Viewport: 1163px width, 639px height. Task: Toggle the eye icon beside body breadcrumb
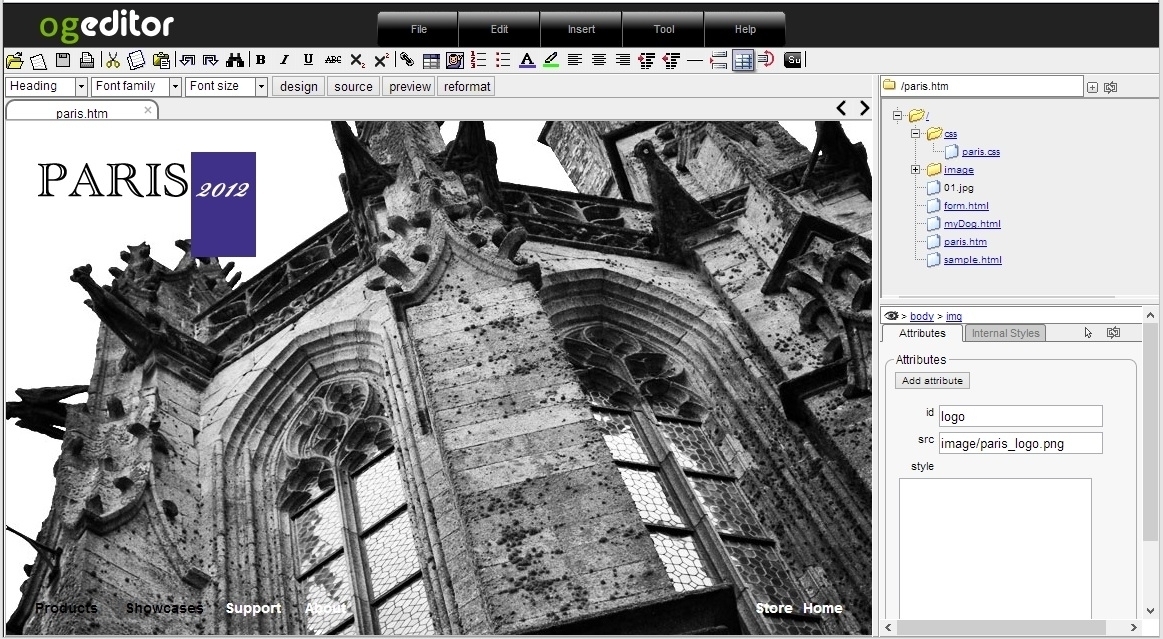click(891, 316)
